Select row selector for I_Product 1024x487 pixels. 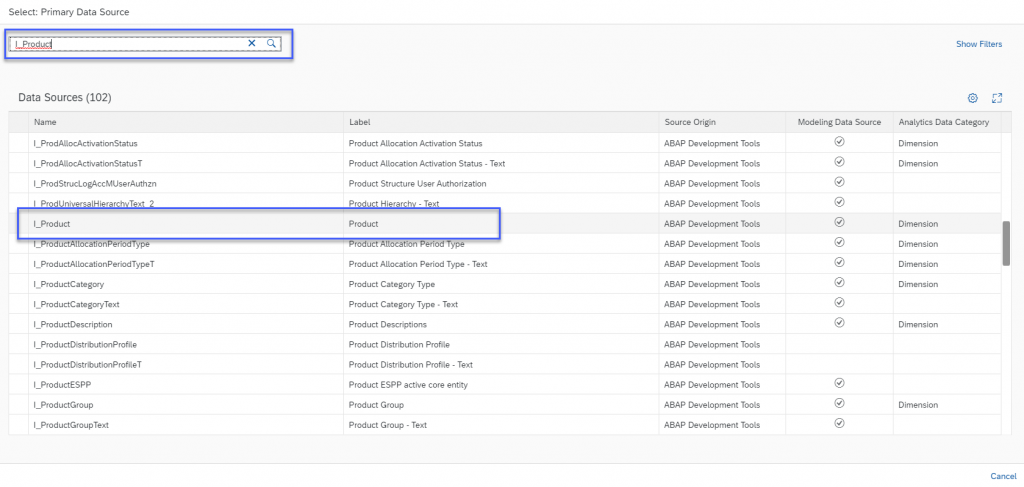[x=18, y=223]
